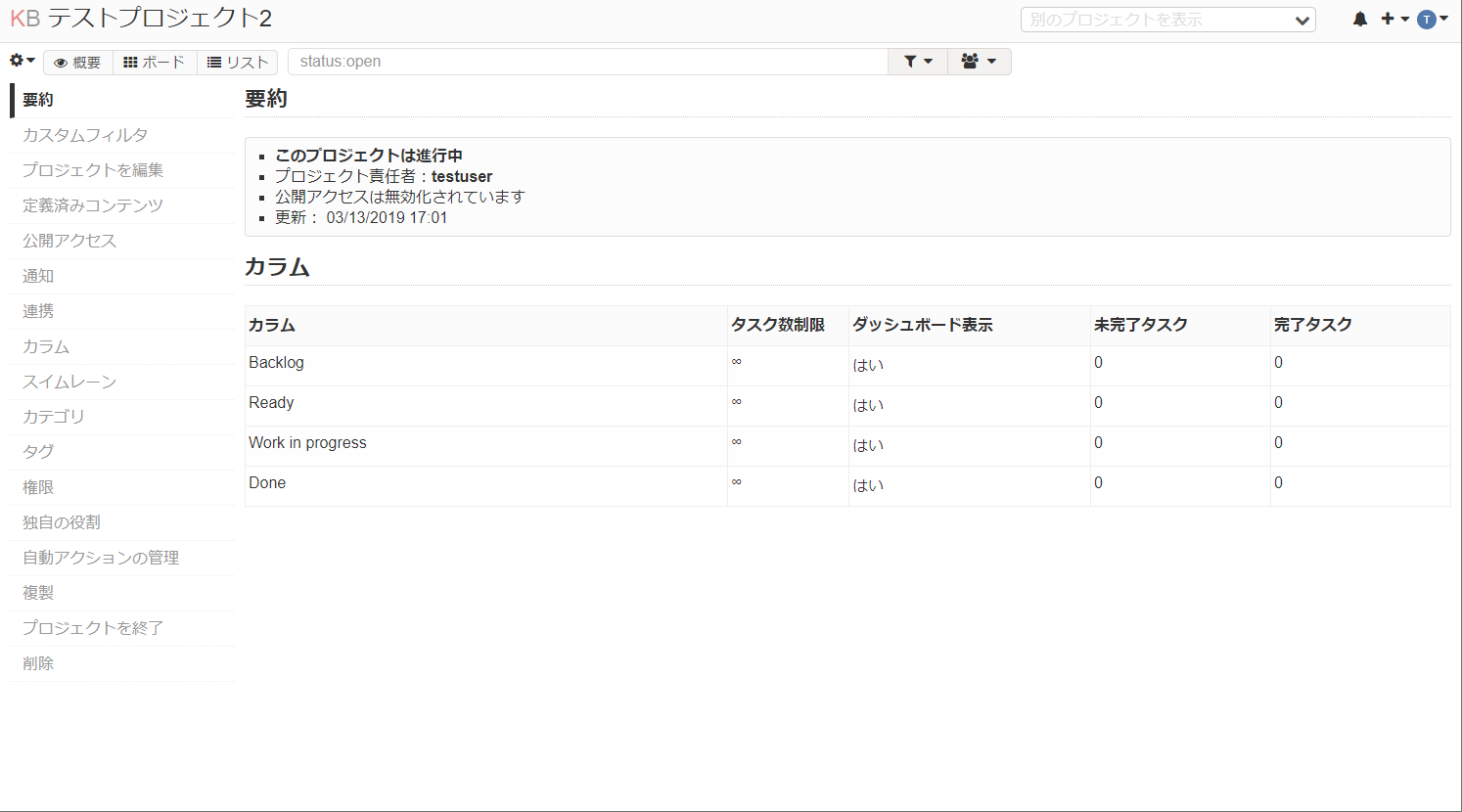Click the plus icon to add new items

click(1389, 18)
